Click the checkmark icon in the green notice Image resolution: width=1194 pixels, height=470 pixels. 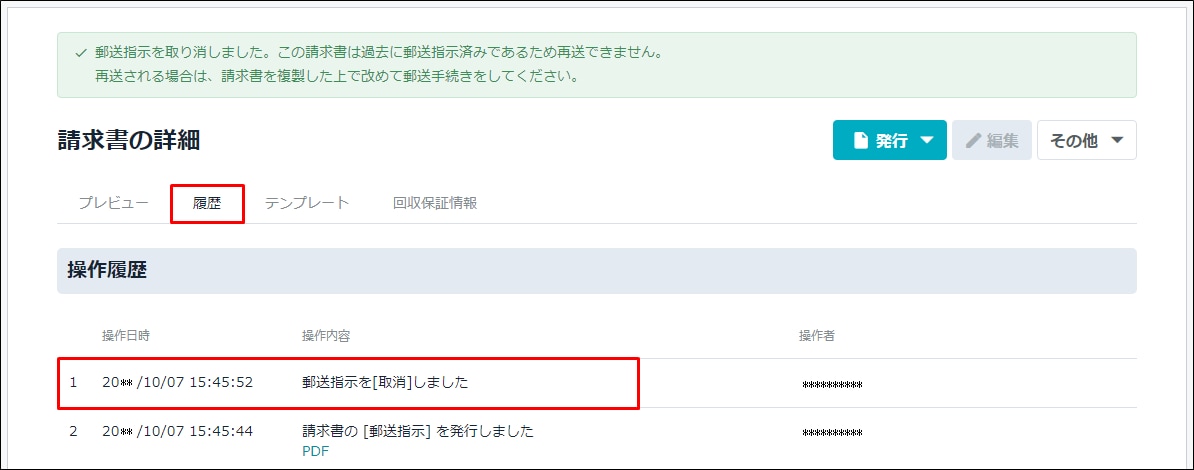point(81,54)
